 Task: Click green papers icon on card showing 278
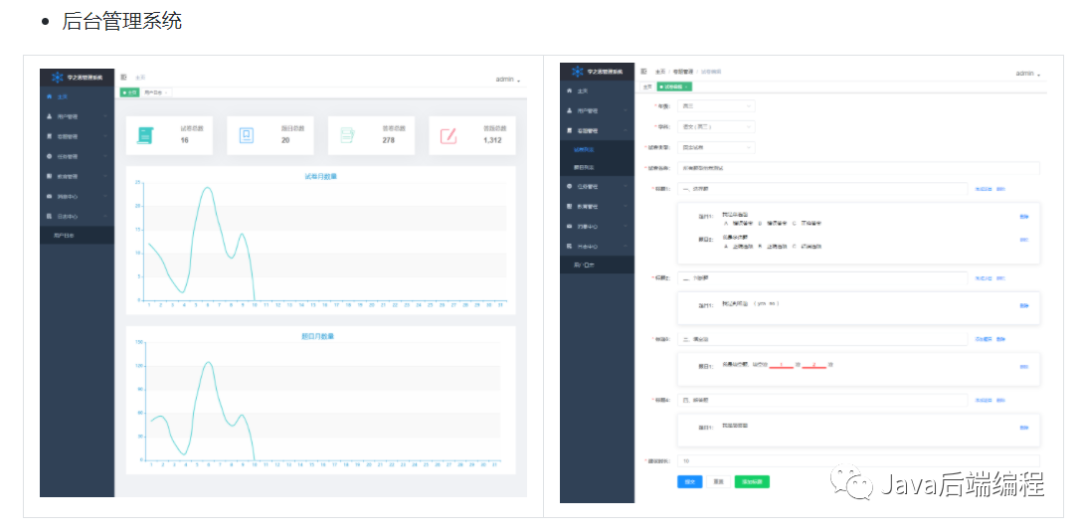point(347,135)
